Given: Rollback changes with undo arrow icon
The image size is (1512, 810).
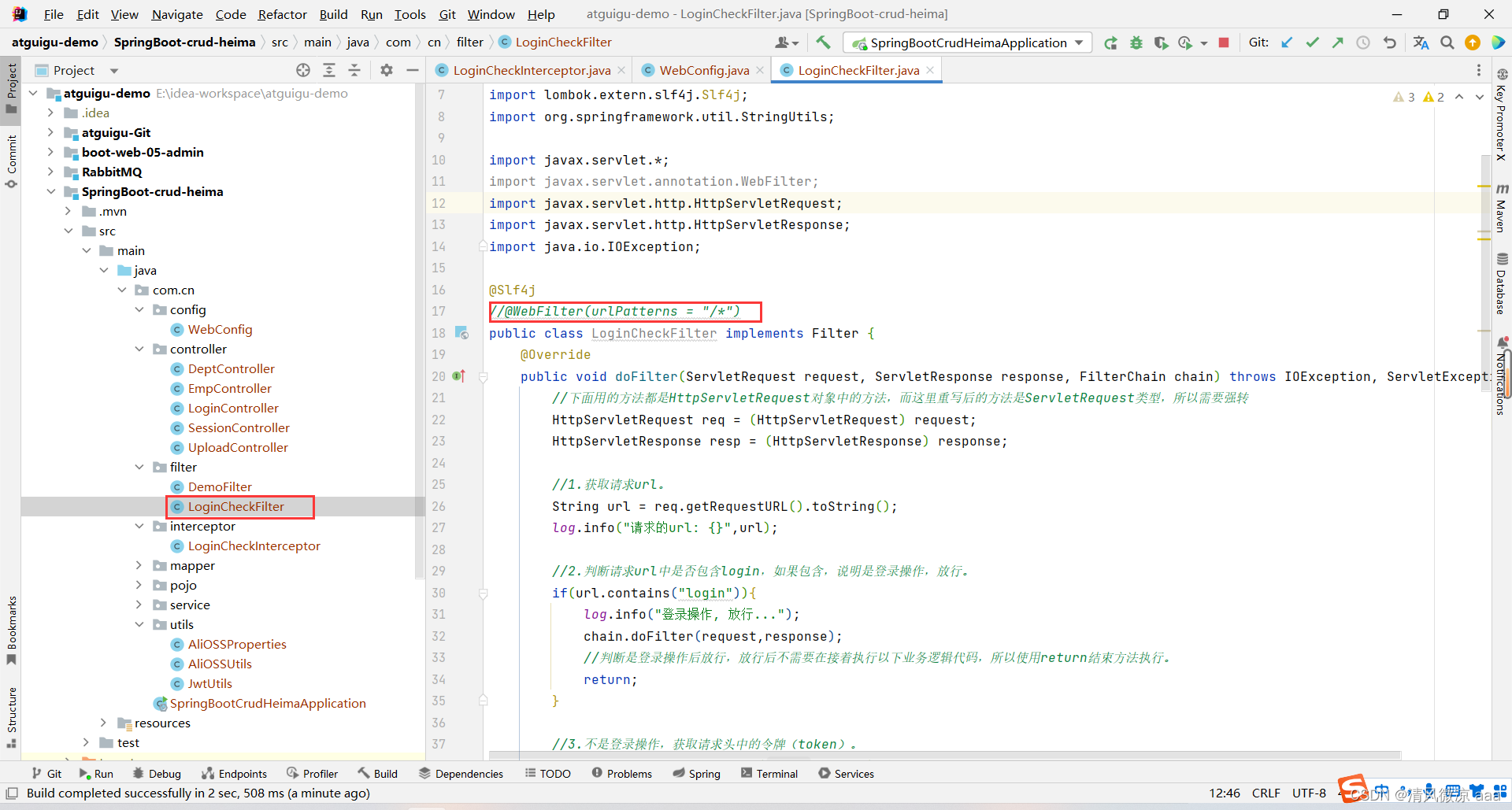Looking at the screenshot, I should tap(1390, 43).
